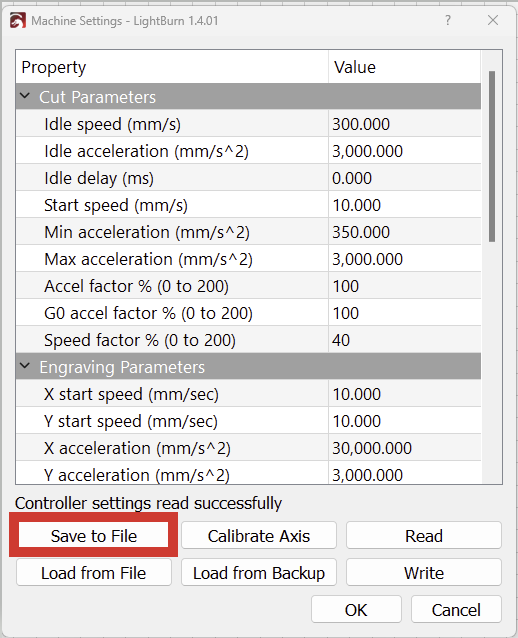Write settings to the controller

click(x=424, y=572)
